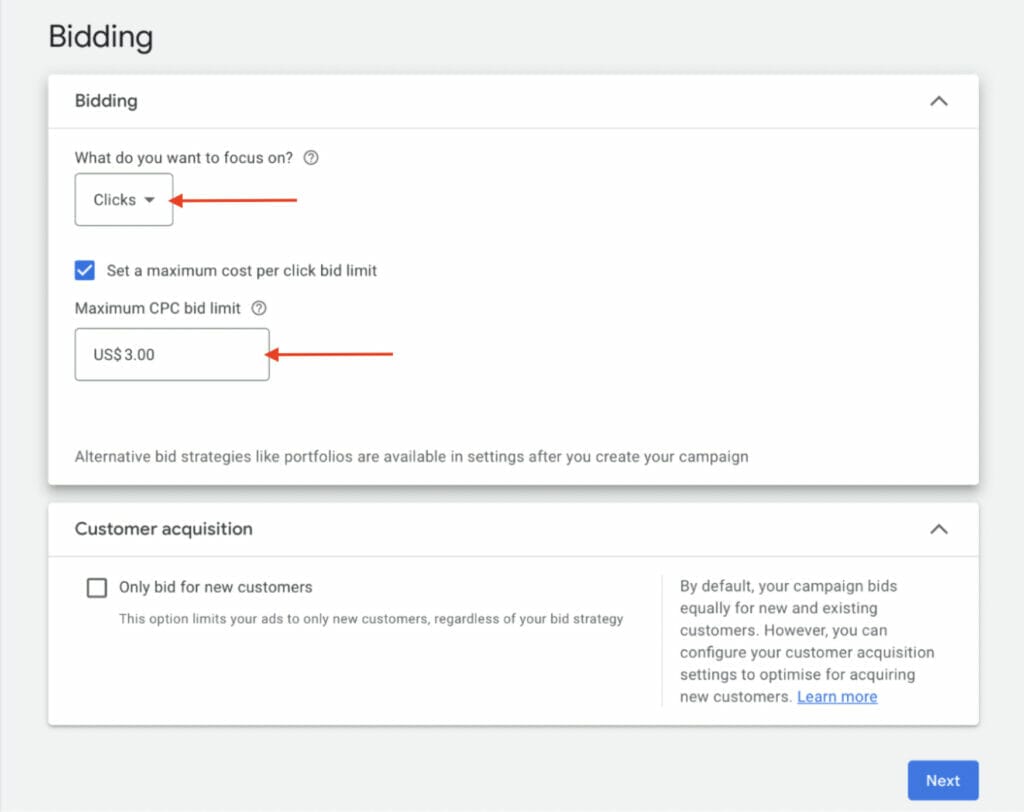Open the Learn more link
The width and height of the screenshot is (1024, 812).
[x=837, y=696]
